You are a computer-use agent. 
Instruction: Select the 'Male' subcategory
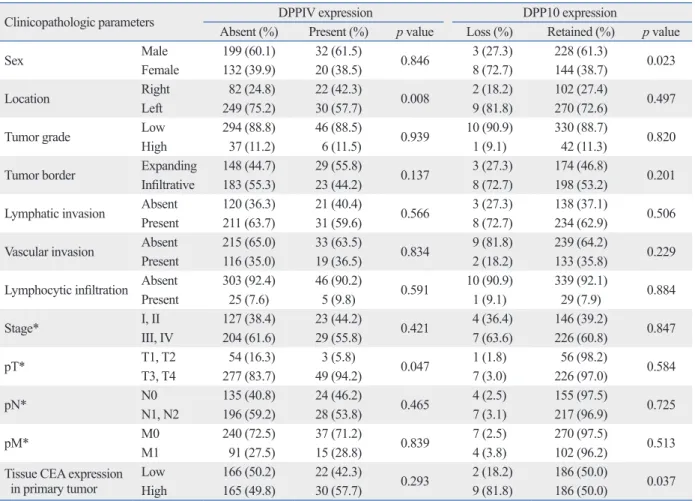point(154,51)
